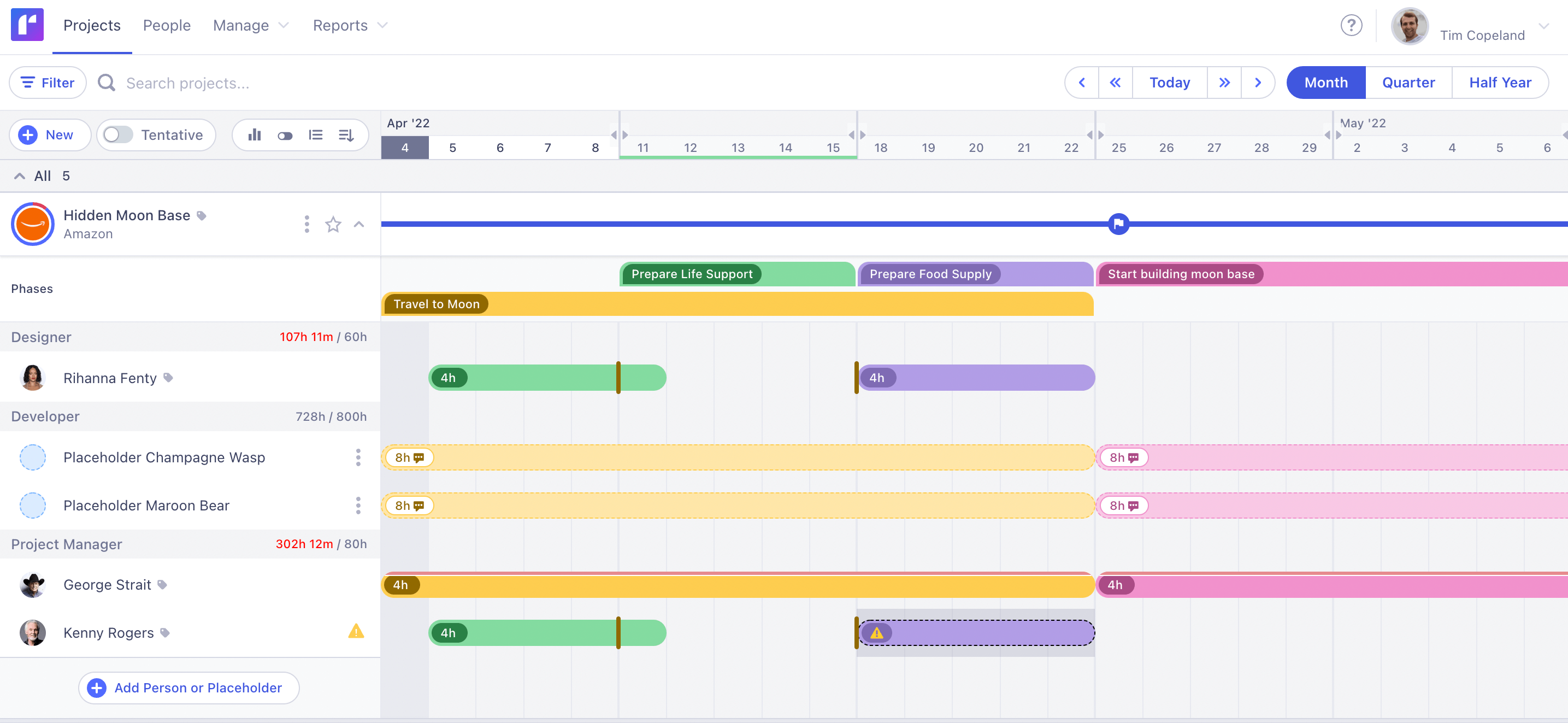
Task: Click Kenny Rogers warning triangle icon
Action: pyautogui.click(x=356, y=632)
